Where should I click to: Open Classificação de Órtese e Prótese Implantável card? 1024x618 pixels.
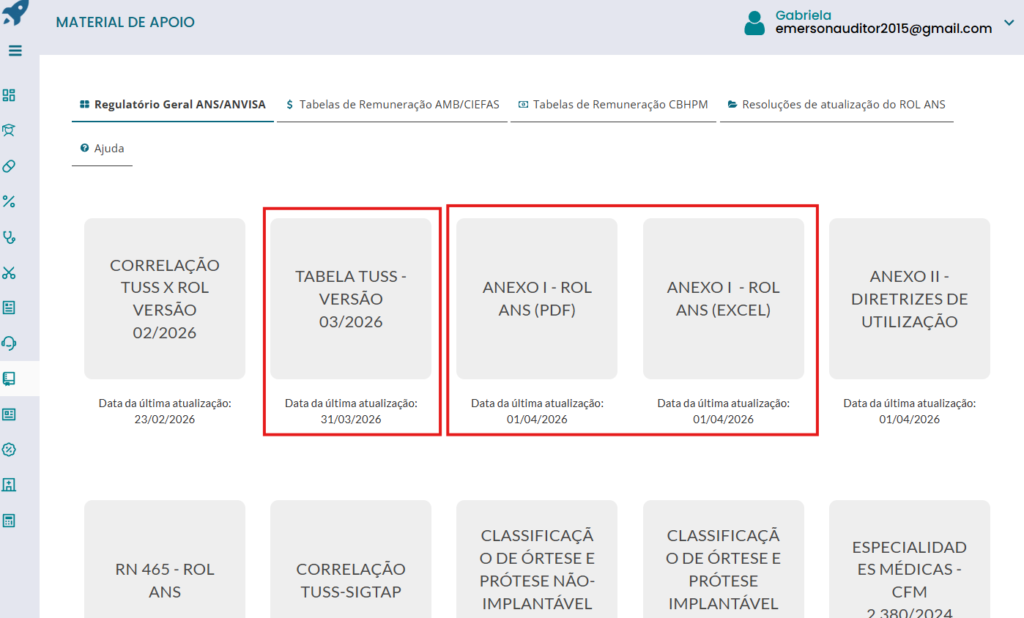coord(724,559)
